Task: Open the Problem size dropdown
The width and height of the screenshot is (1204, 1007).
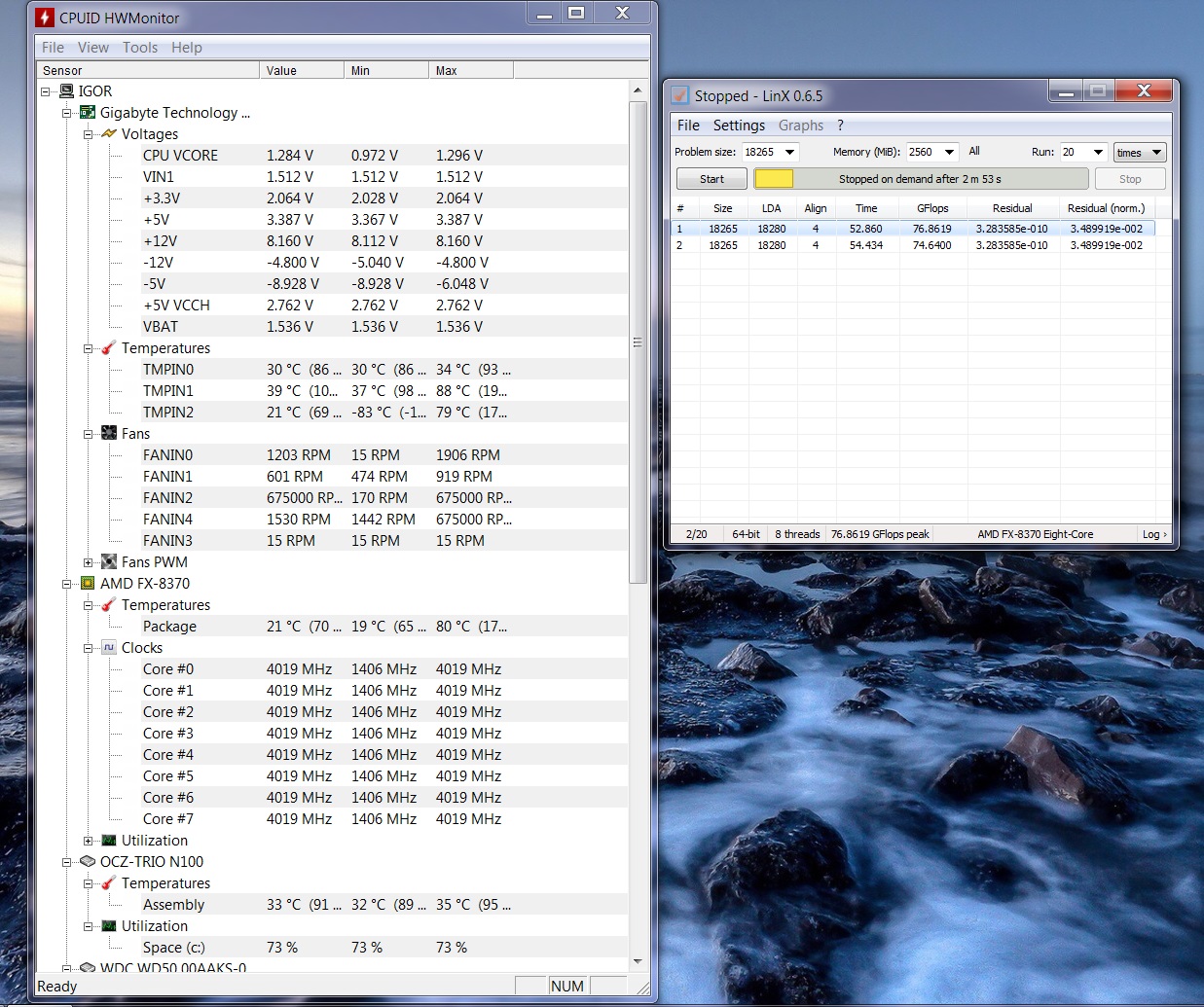Action: tap(789, 152)
